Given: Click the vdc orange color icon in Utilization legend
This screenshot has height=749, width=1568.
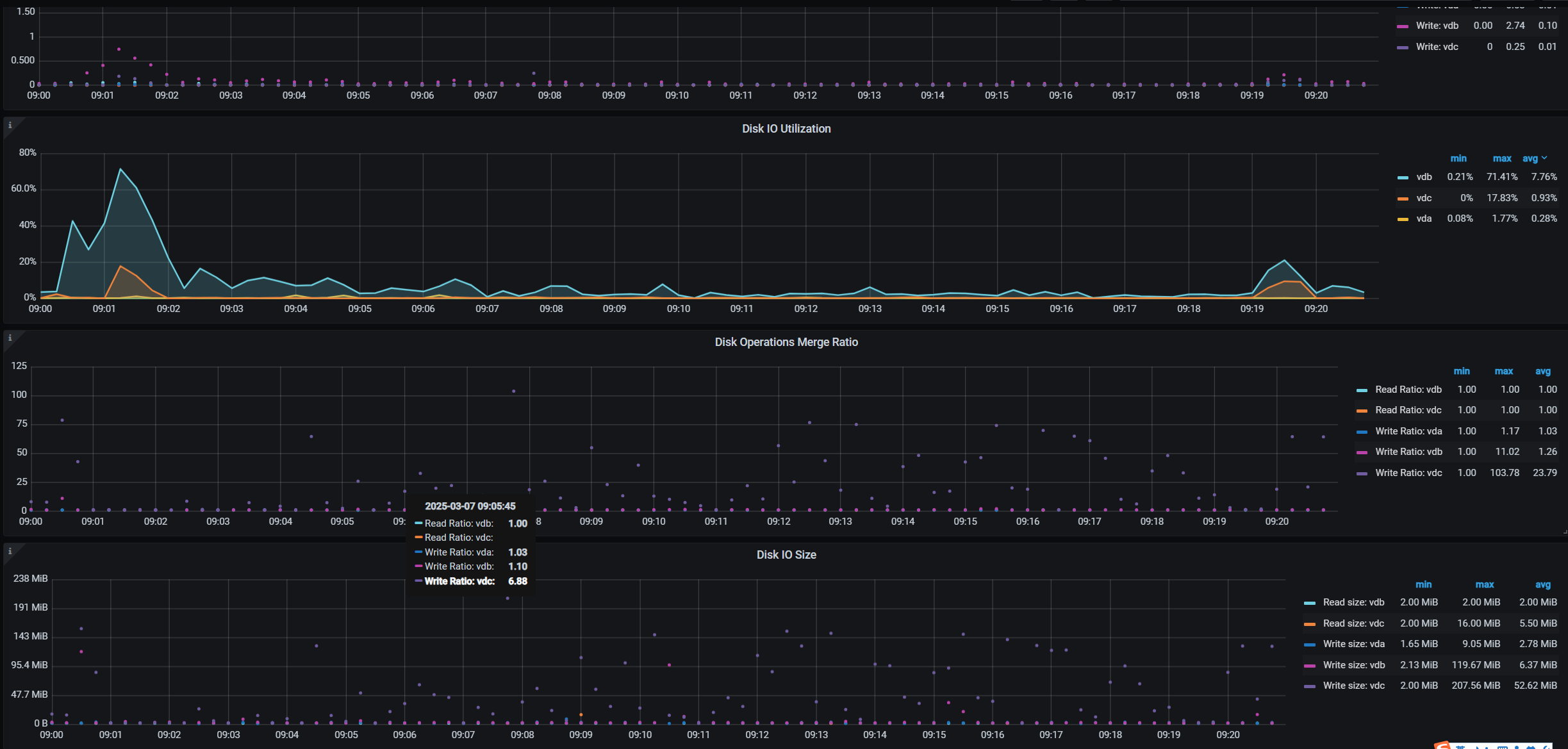Looking at the screenshot, I should (1403, 199).
